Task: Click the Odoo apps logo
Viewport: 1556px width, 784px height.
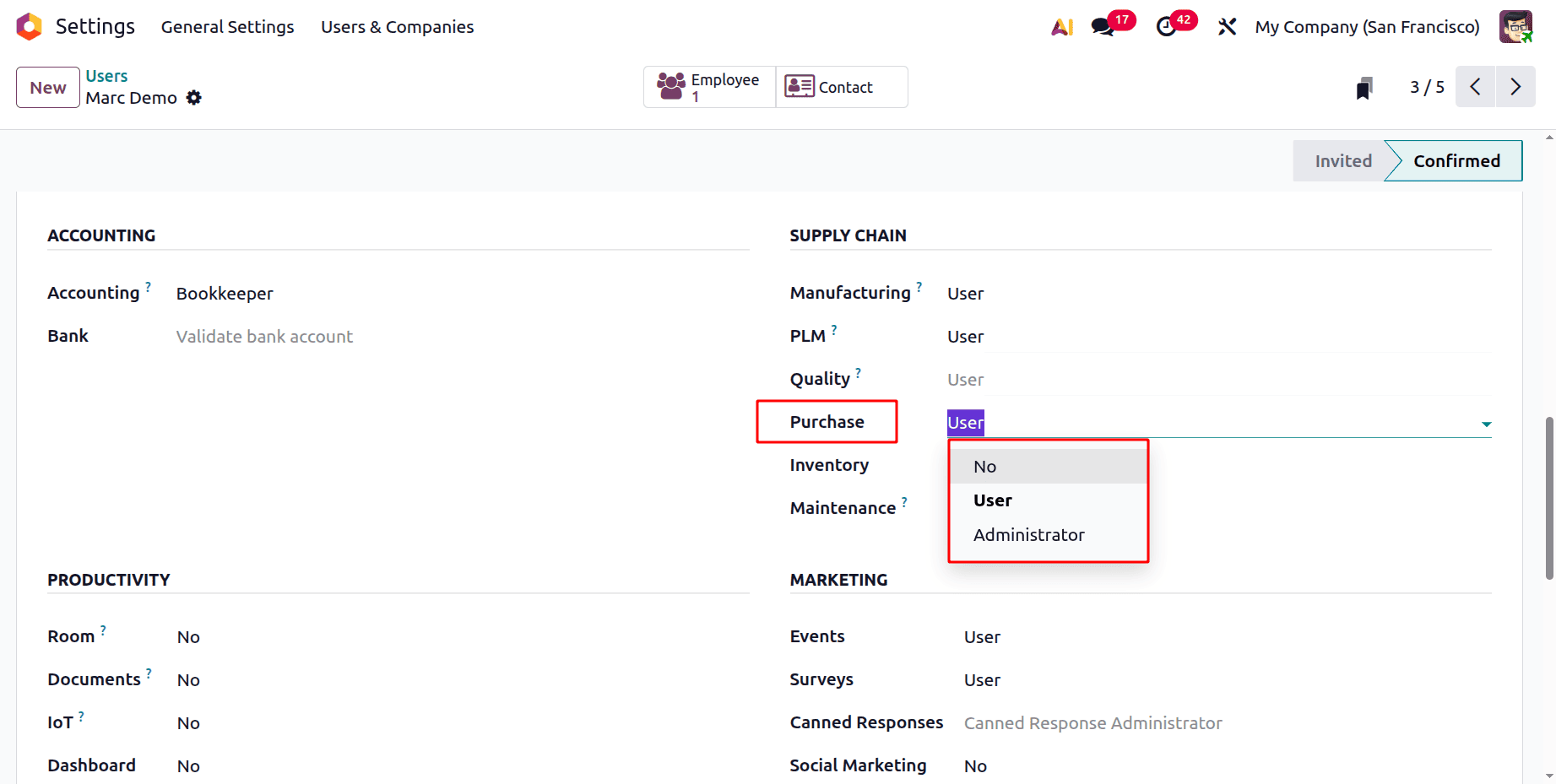Action: [x=28, y=26]
